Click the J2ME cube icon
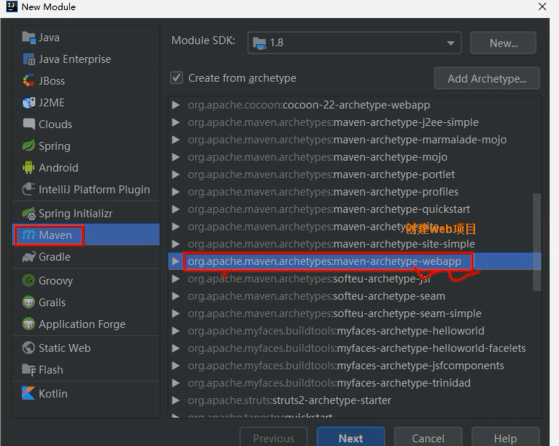 pos(29,103)
